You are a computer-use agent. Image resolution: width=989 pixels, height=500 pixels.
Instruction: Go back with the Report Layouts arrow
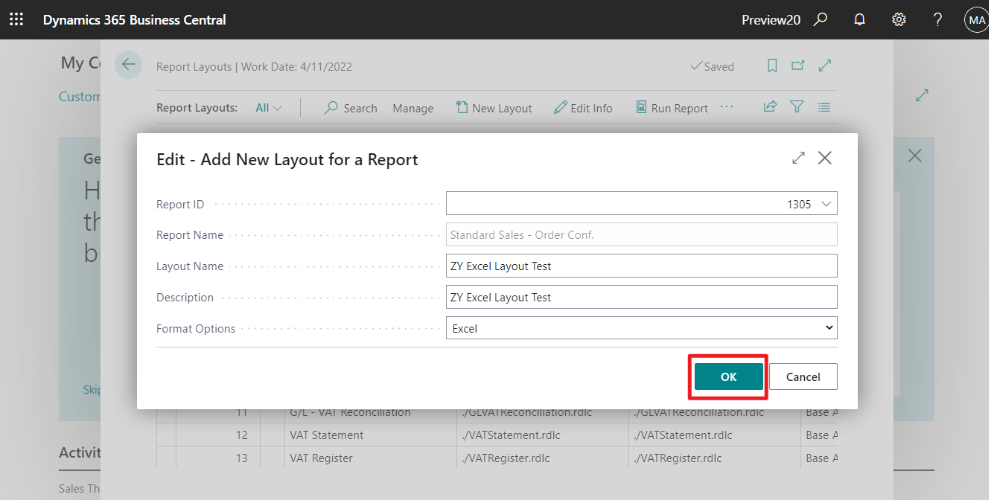click(129, 64)
